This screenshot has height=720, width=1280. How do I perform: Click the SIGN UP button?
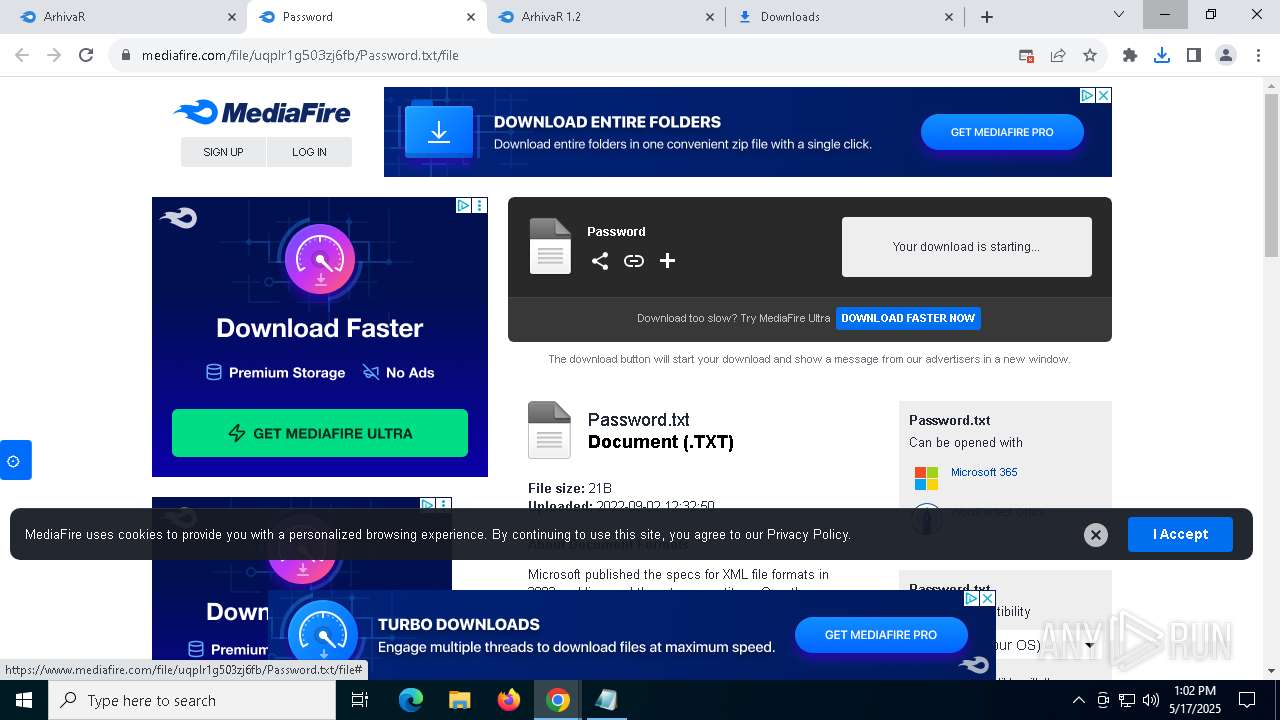[223, 152]
